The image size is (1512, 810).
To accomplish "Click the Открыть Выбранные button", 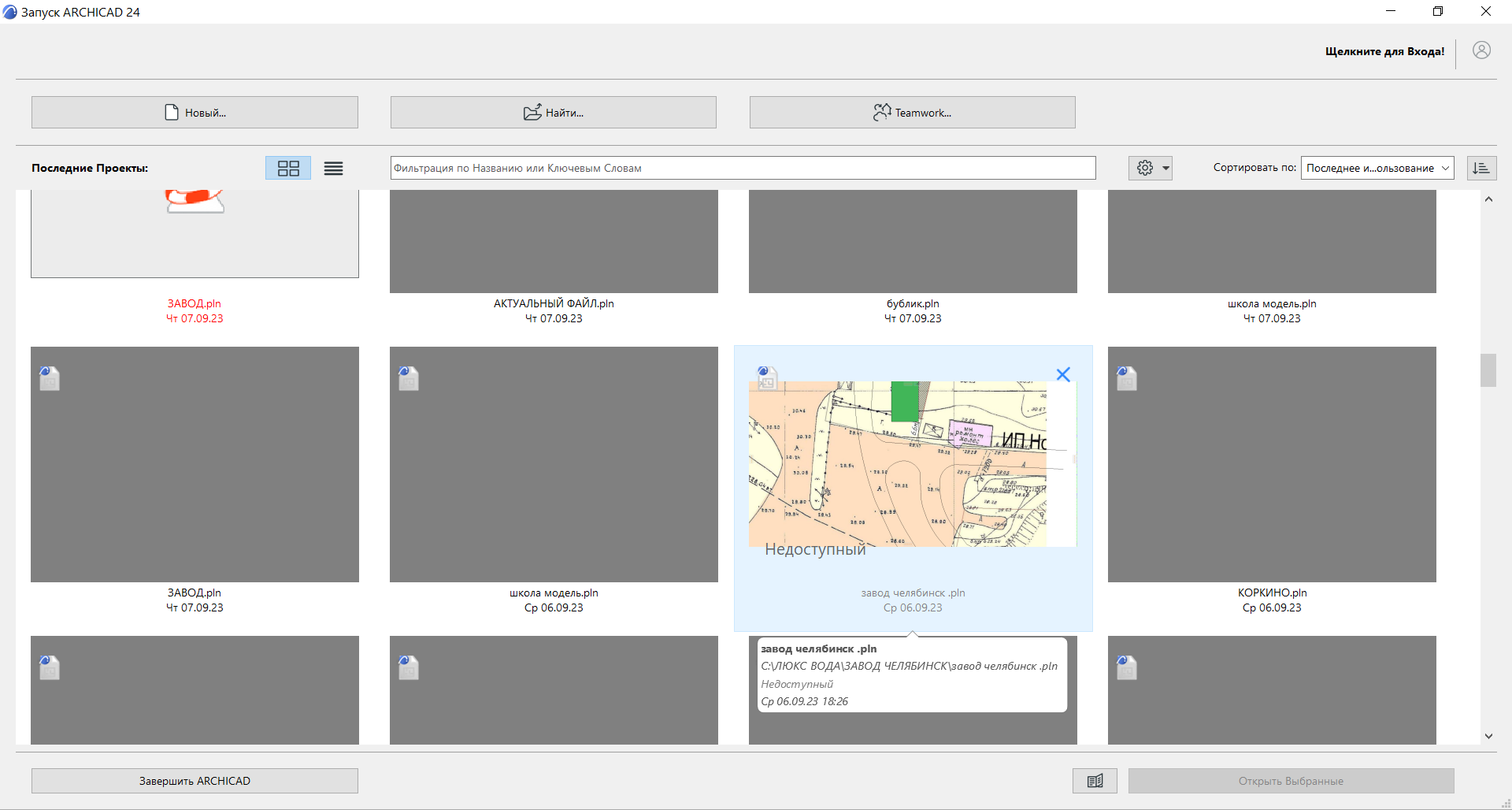I will 1291,781.
